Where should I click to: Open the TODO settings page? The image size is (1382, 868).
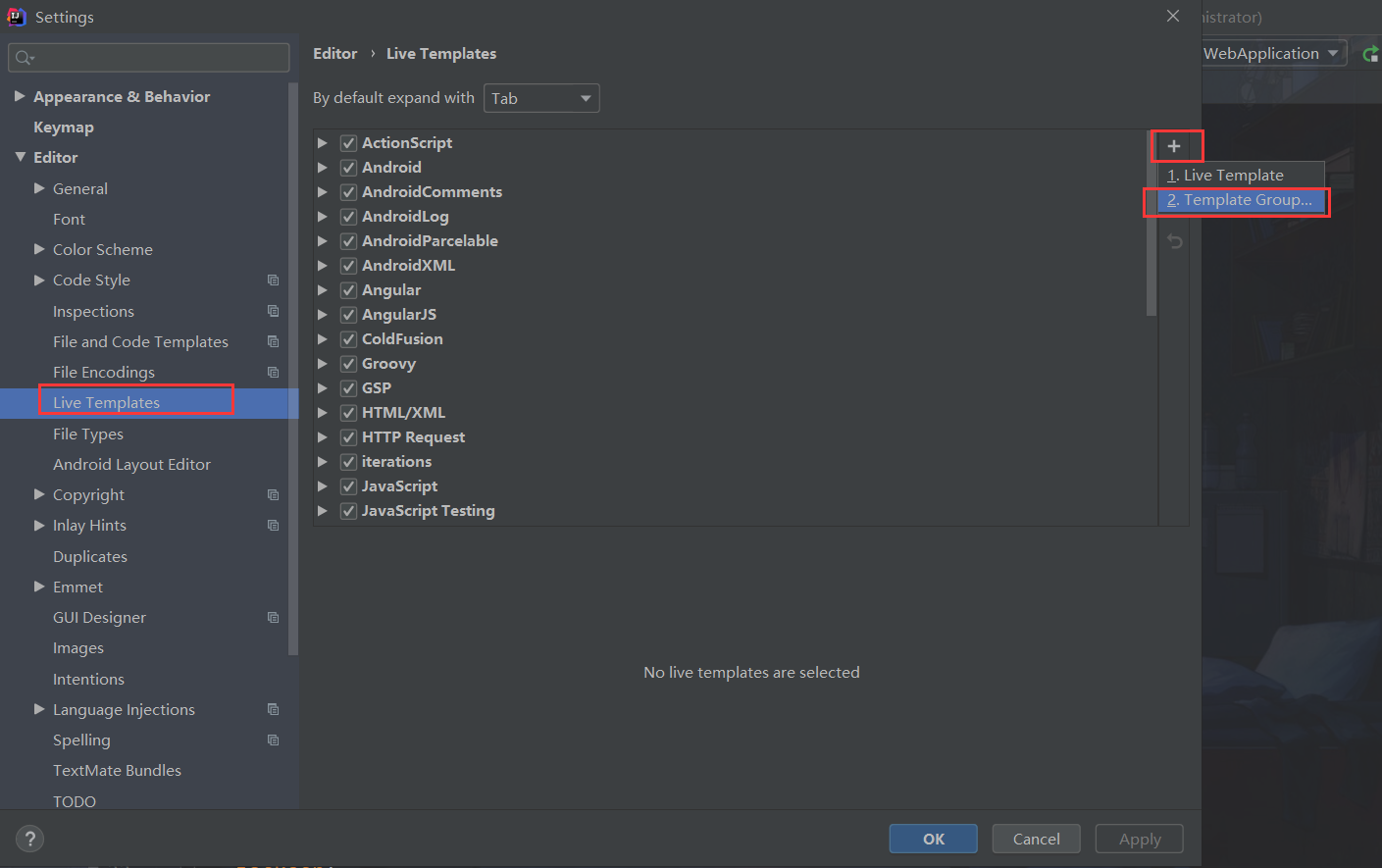pos(75,801)
